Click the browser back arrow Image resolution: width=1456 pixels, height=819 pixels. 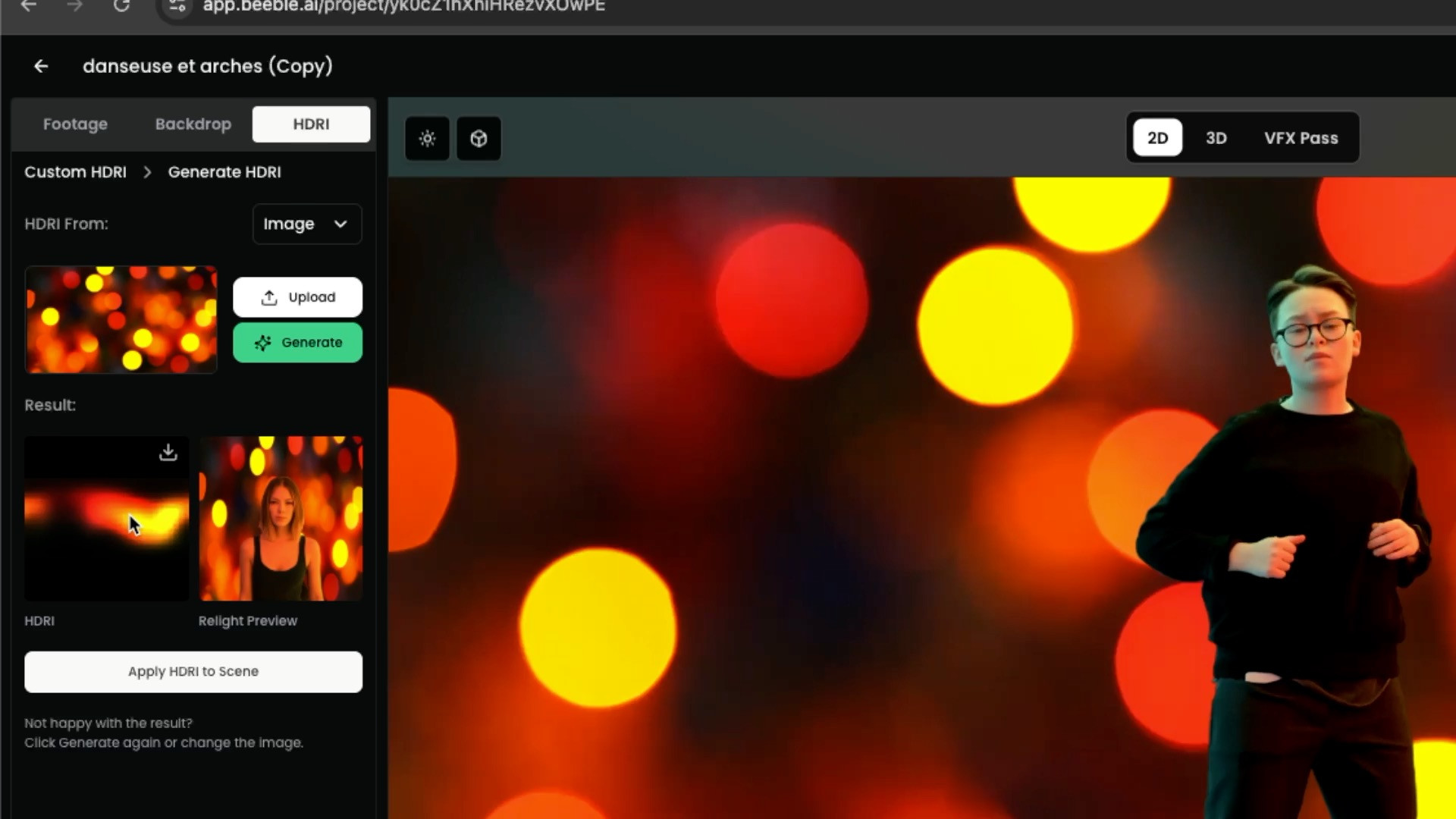(x=29, y=6)
